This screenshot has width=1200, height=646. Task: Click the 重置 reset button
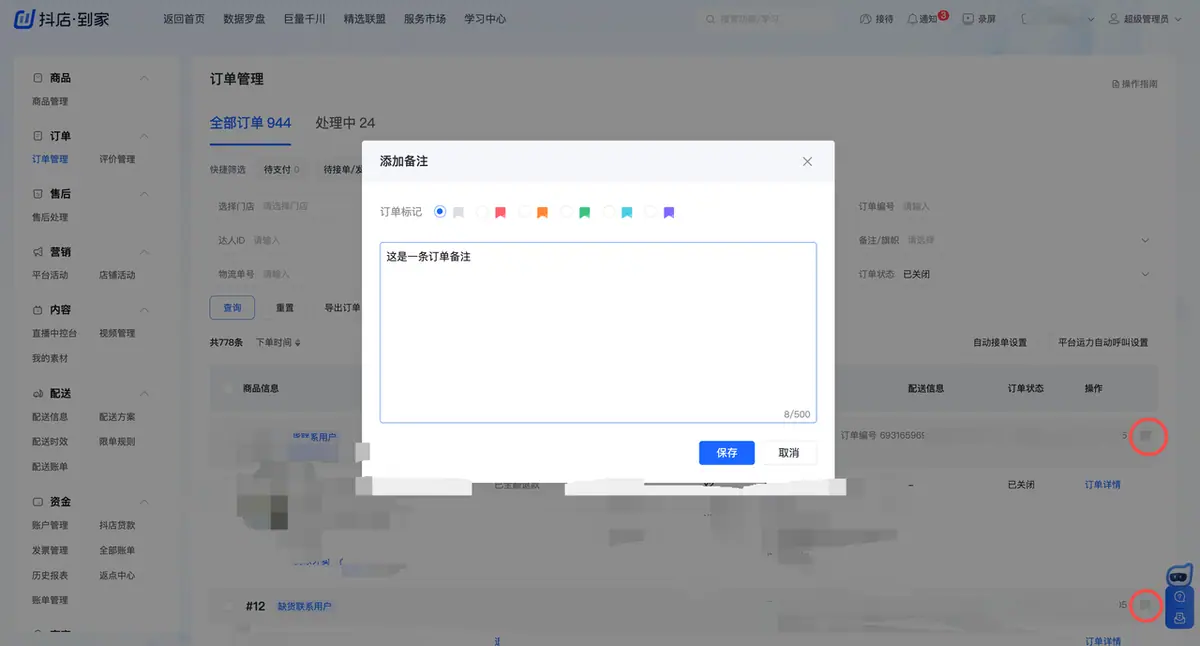pyautogui.click(x=285, y=308)
